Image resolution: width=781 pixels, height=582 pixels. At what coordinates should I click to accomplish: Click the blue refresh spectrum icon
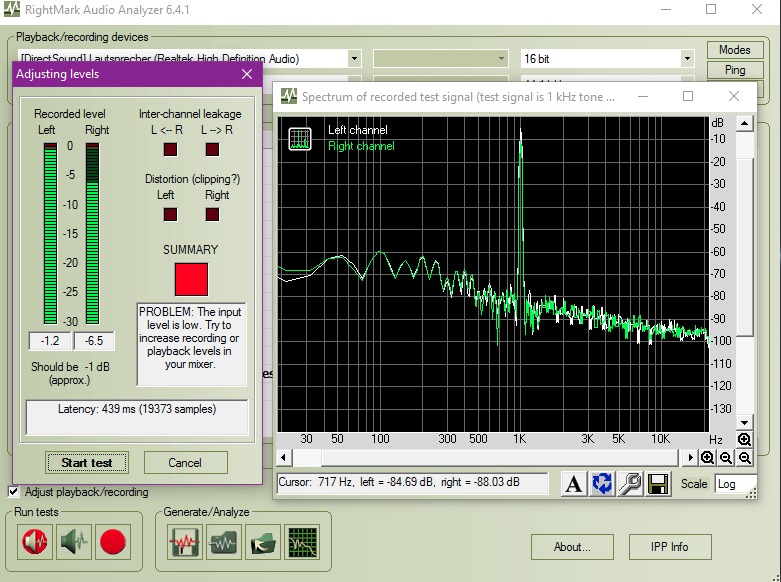pos(602,484)
